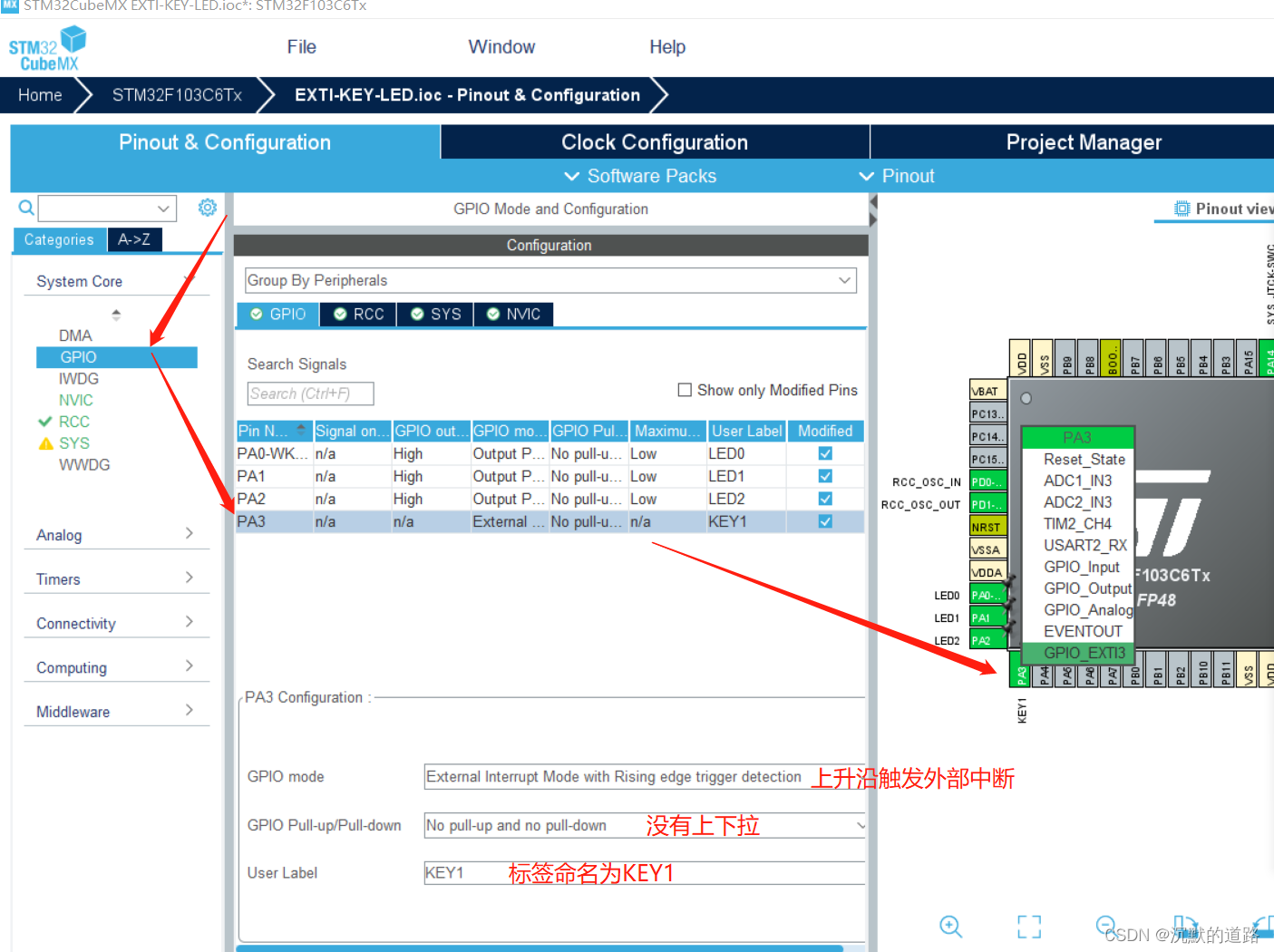Collapse the System Core category
1274x952 pixels.
(116, 281)
